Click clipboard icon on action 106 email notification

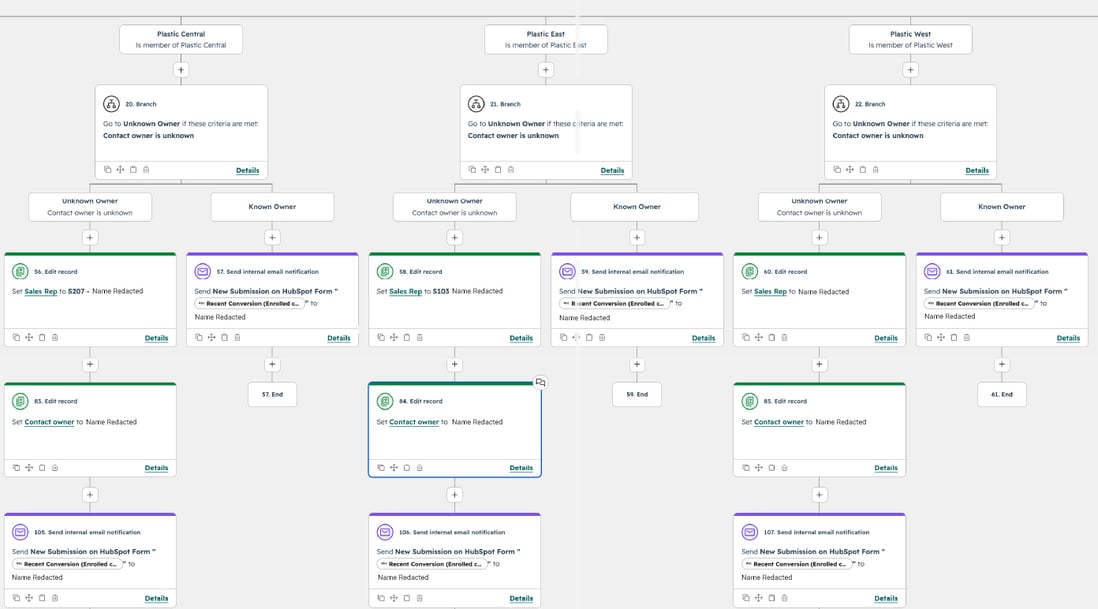(x=407, y=598)
